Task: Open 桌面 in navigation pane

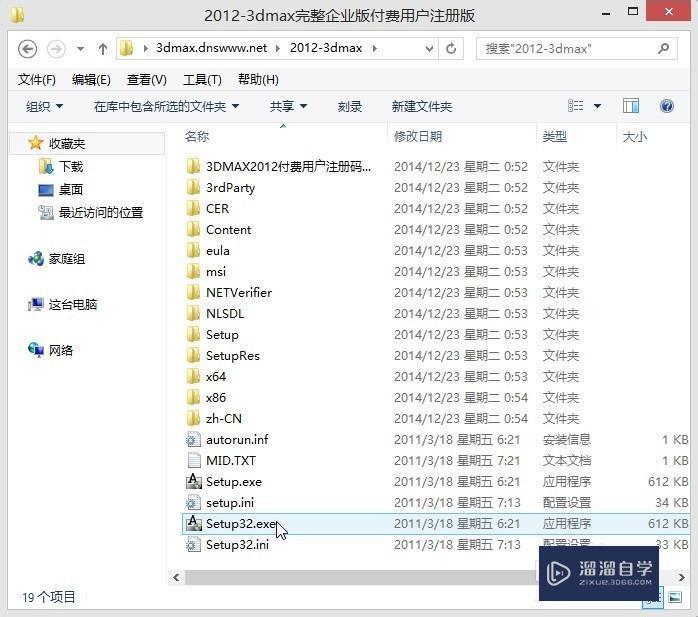Action: pyautogui.click(x=71, y=190)
